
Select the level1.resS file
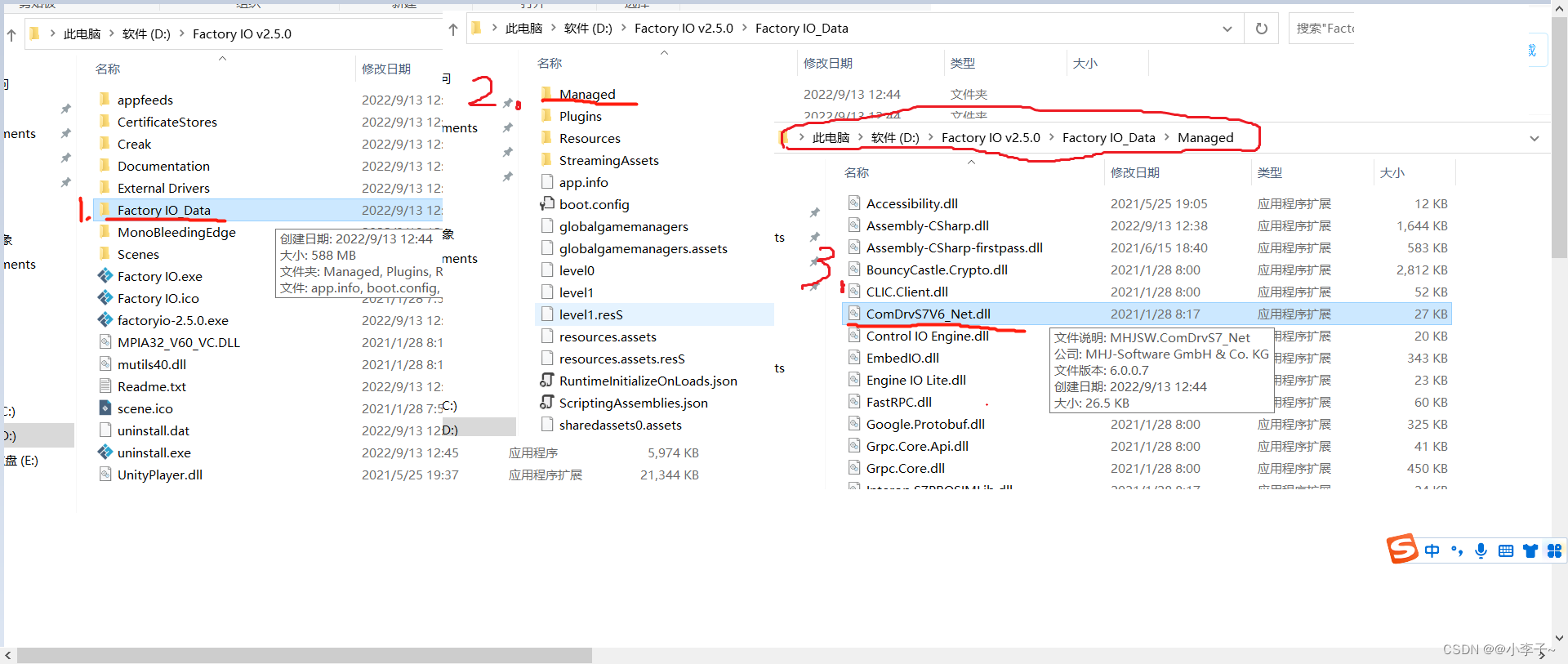(x=591, y=314)
